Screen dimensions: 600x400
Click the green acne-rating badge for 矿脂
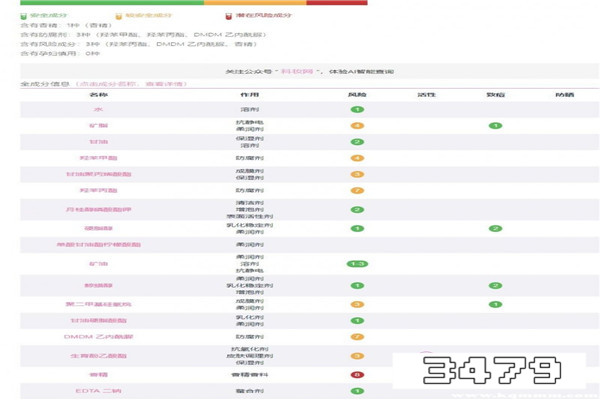coord(494,126)
